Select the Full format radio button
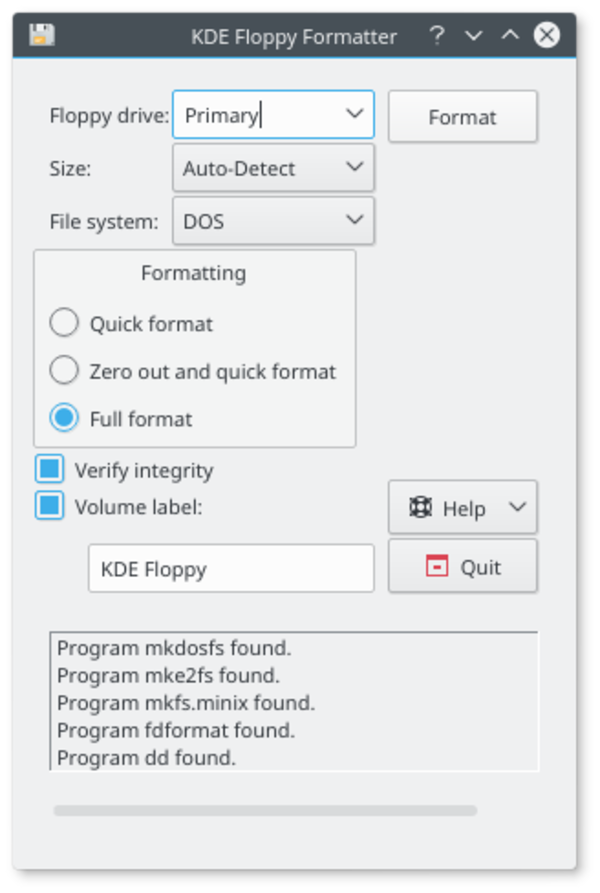Image resolution: width=600 pixels, height=893 pixels. click(x=64, y=418)
